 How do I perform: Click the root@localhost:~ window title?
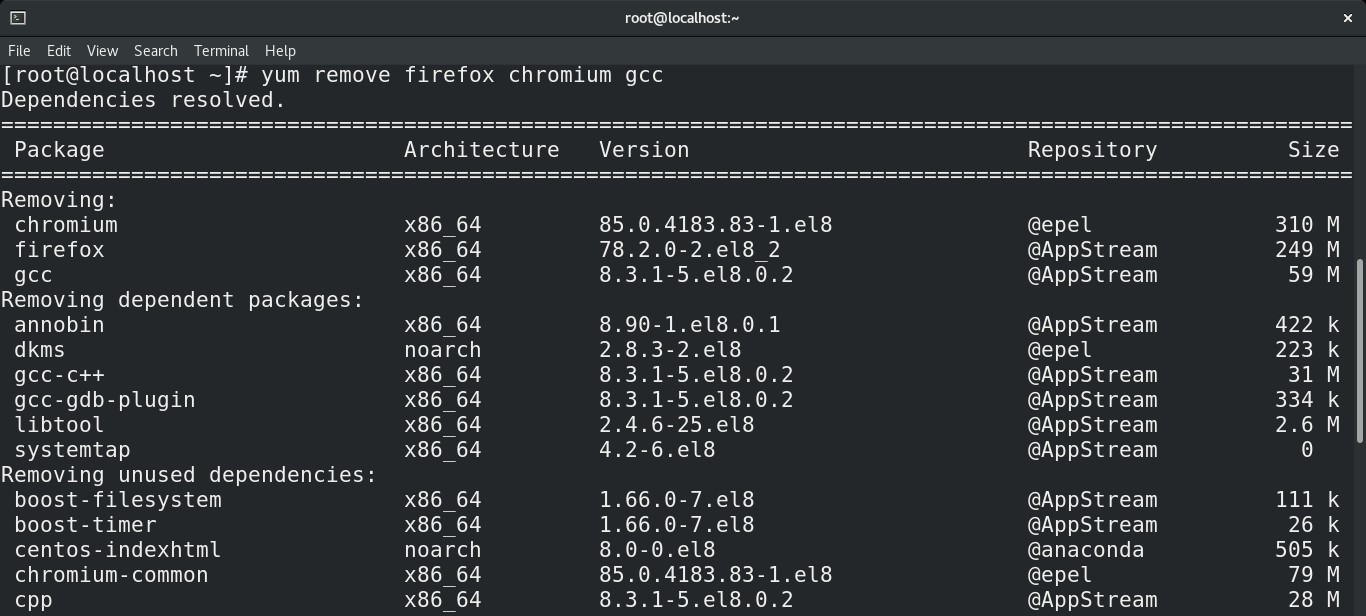tap(682, 17)
